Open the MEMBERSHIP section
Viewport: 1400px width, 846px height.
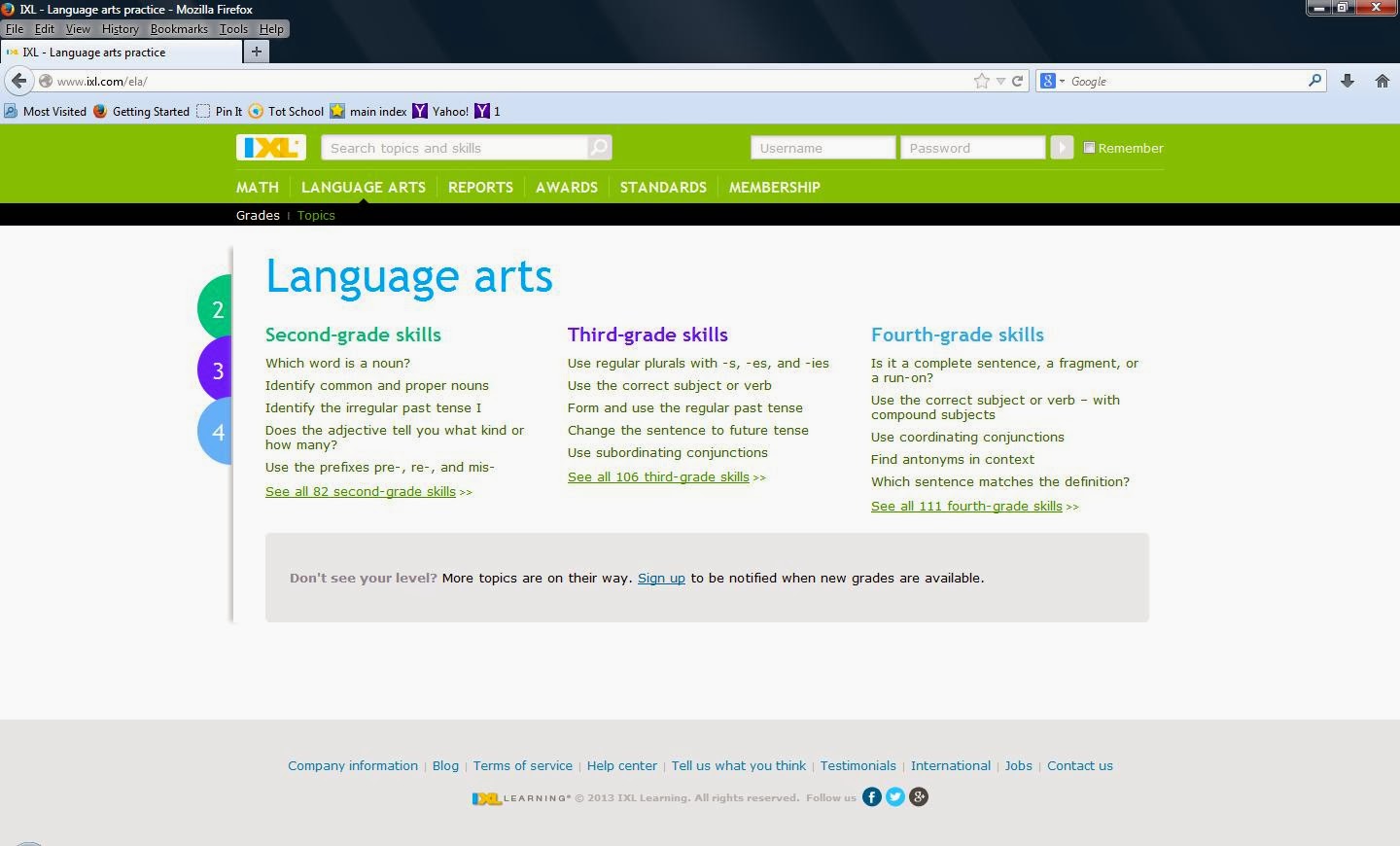tap(775, 187)
